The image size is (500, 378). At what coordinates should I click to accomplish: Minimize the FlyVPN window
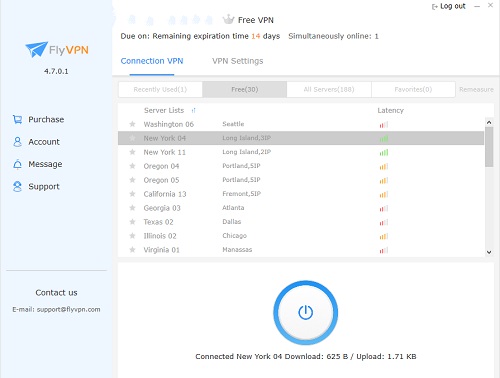point(477,6)
